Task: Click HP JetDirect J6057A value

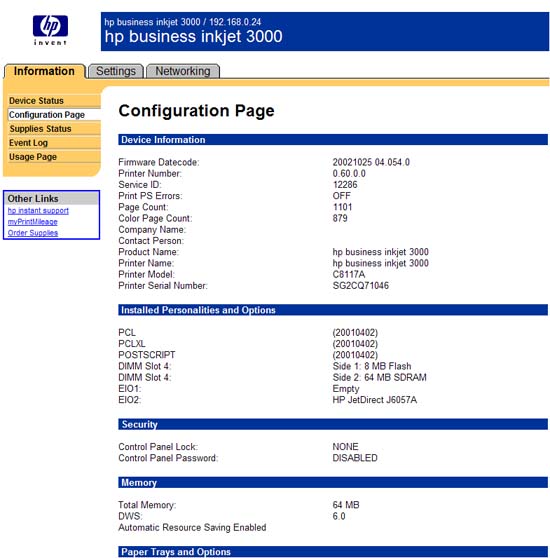Action: click(x=374, y=400)
